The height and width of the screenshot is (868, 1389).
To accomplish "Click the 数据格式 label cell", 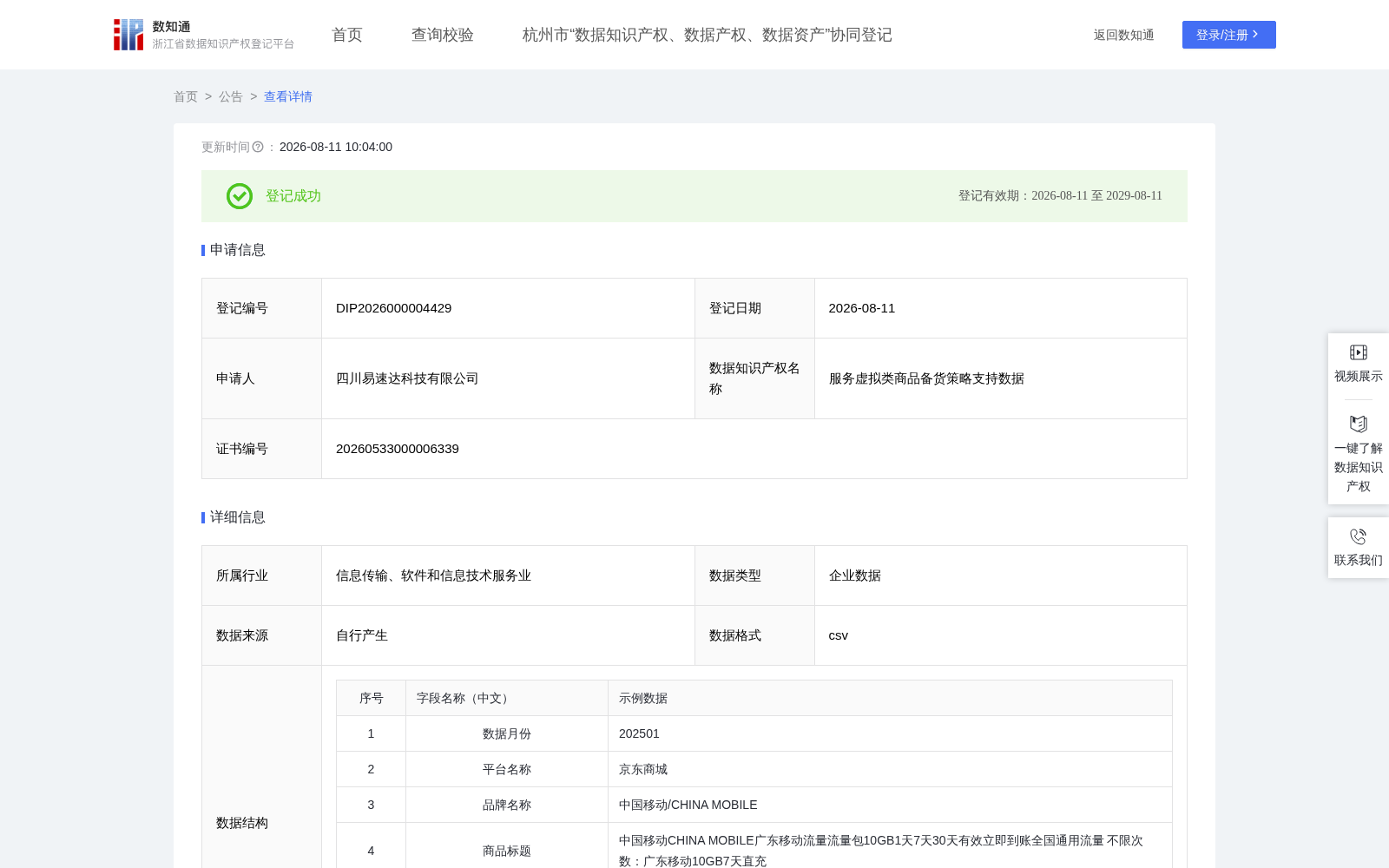I will click(x=754, y=635).
